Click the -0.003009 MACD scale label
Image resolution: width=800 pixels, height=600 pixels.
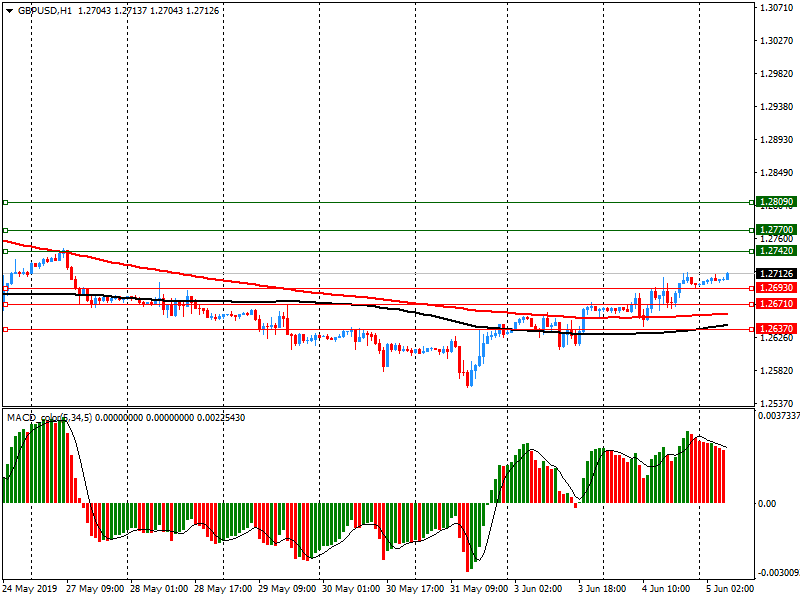click(x=778, y=573)
